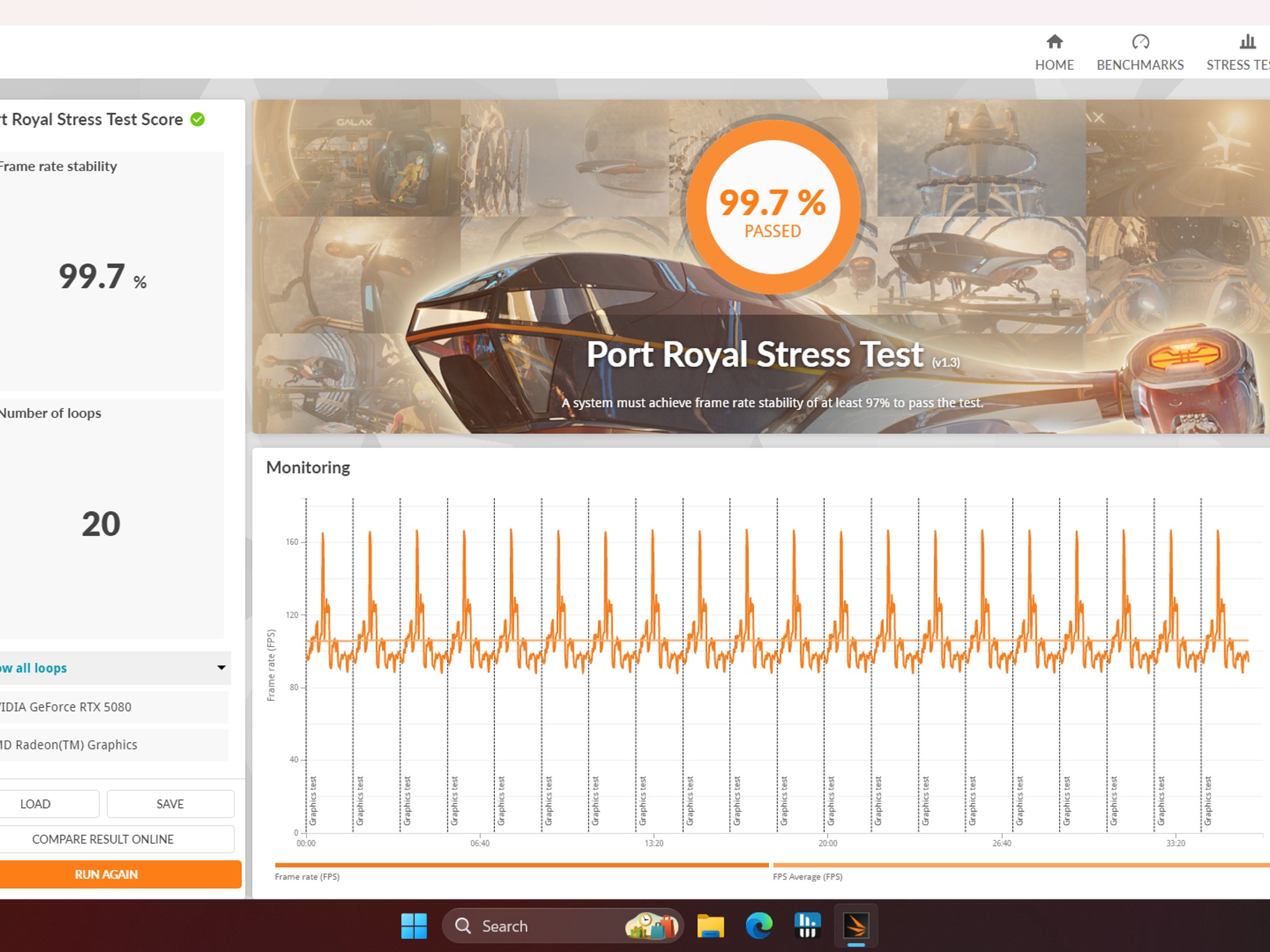This screenshot has width=1270, height=952.
Task: Click the Windows Start button
Action: [x=414, y=925]
